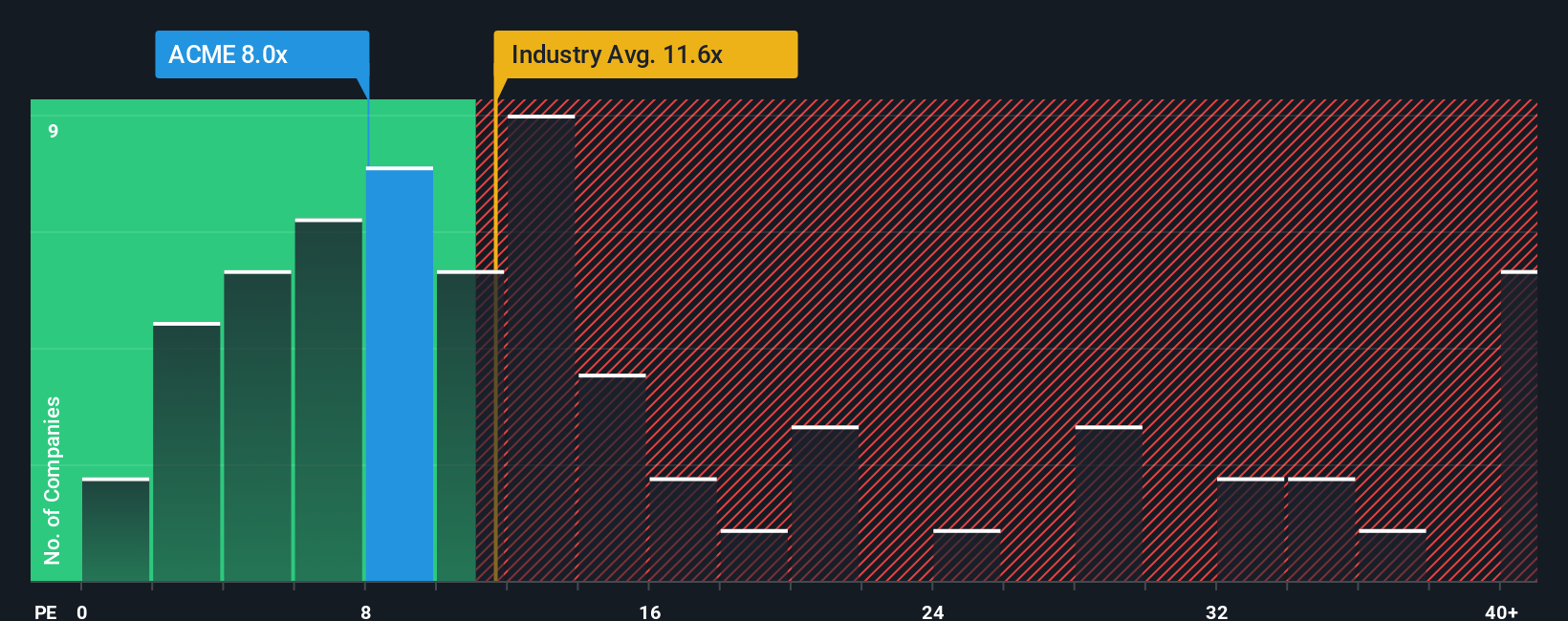This screenshot has height=621, width=1568.
Task: Click the Industry Avg. 11.6x yellow label
Action: coord(645,54)
